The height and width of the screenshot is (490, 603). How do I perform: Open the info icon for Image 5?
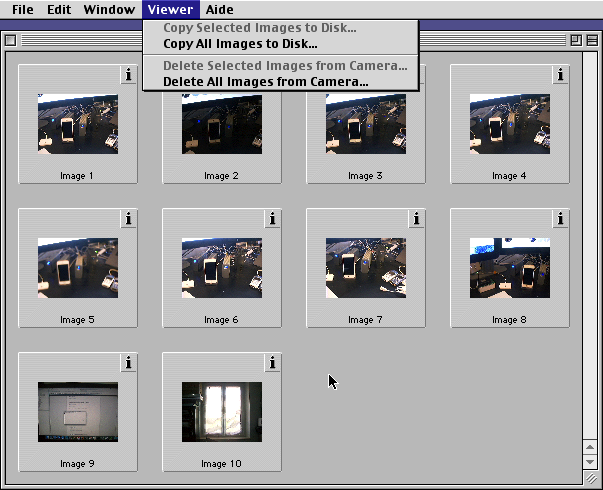point(128,218)
